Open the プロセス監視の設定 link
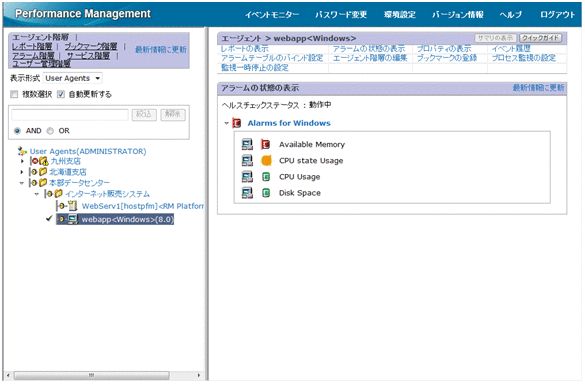The image size is (585, 384). [524, 58]
